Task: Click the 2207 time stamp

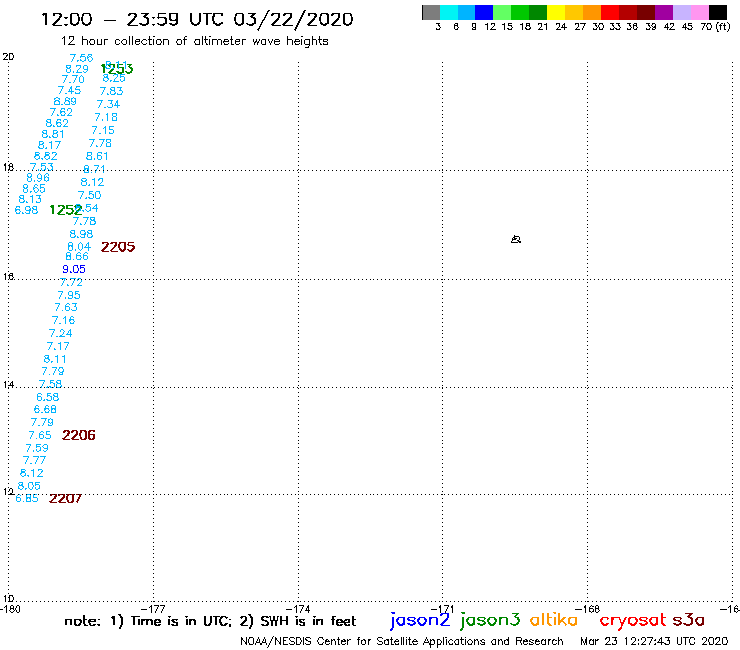Action: pos(66,498)
